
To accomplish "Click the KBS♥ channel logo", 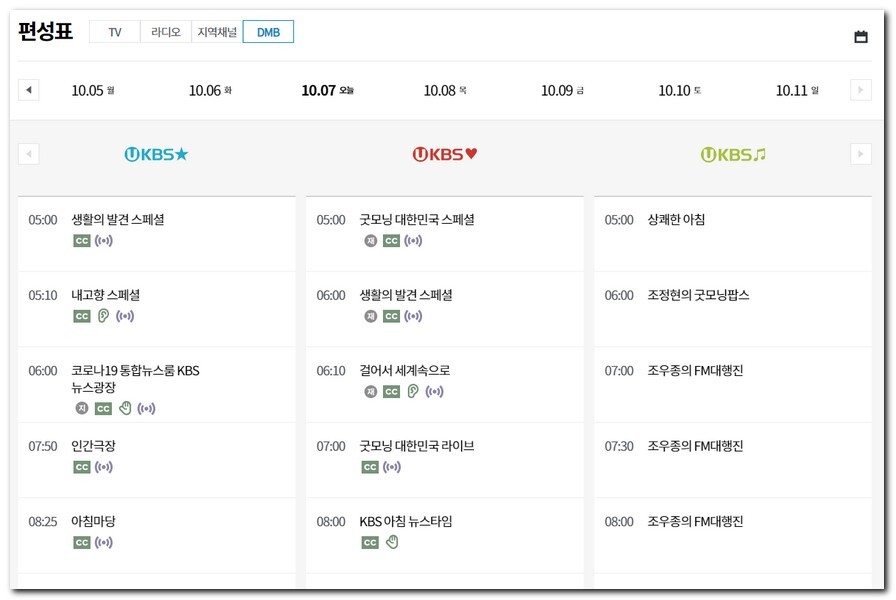I will click(446, 154).
